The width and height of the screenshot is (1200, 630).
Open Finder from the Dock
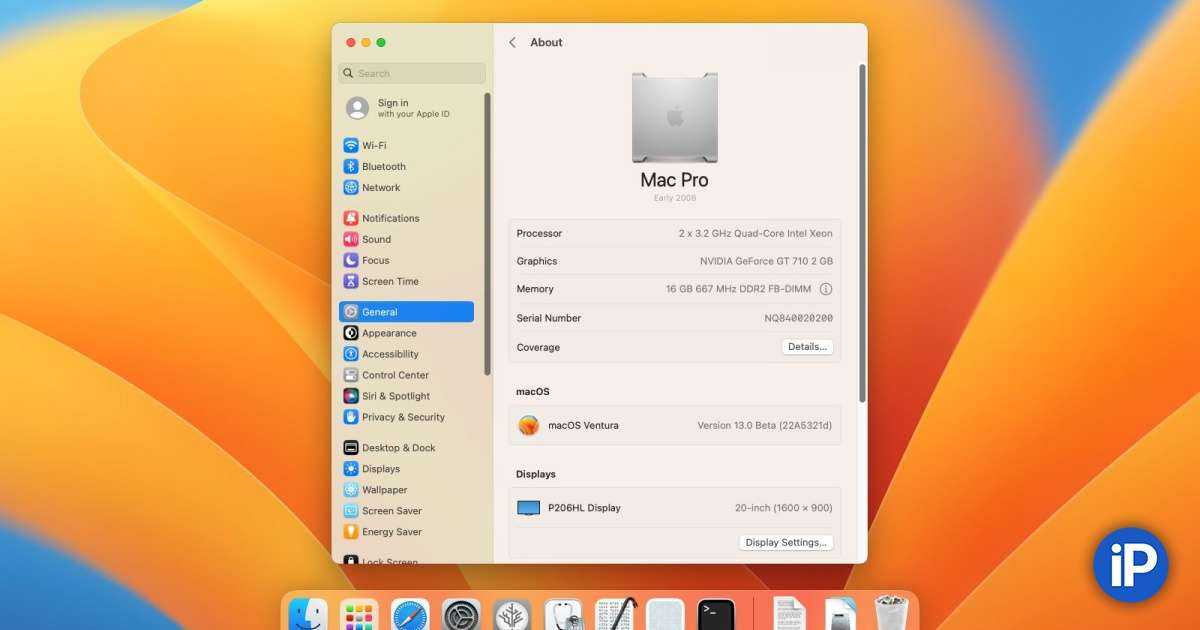pyautogui.click(x=308, y=616)
